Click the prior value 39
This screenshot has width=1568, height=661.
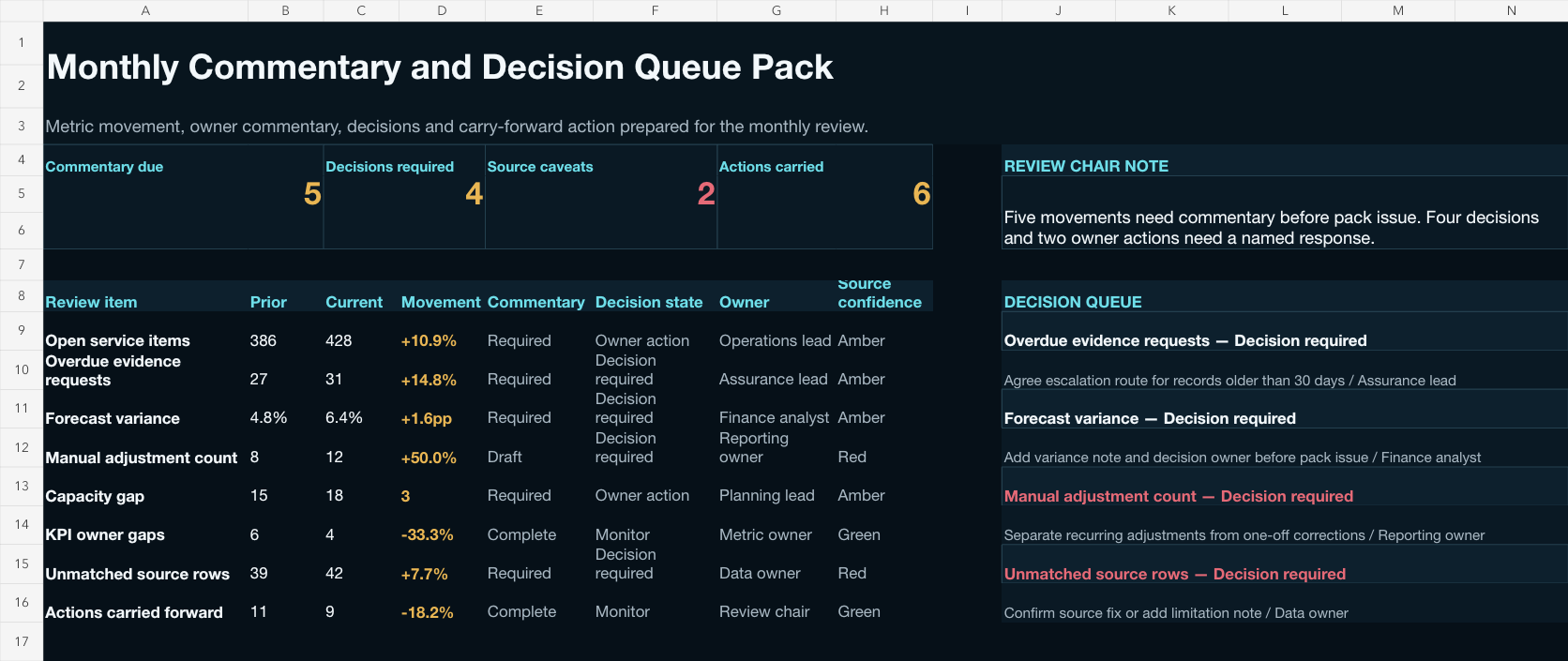click(x=259, y=573)
